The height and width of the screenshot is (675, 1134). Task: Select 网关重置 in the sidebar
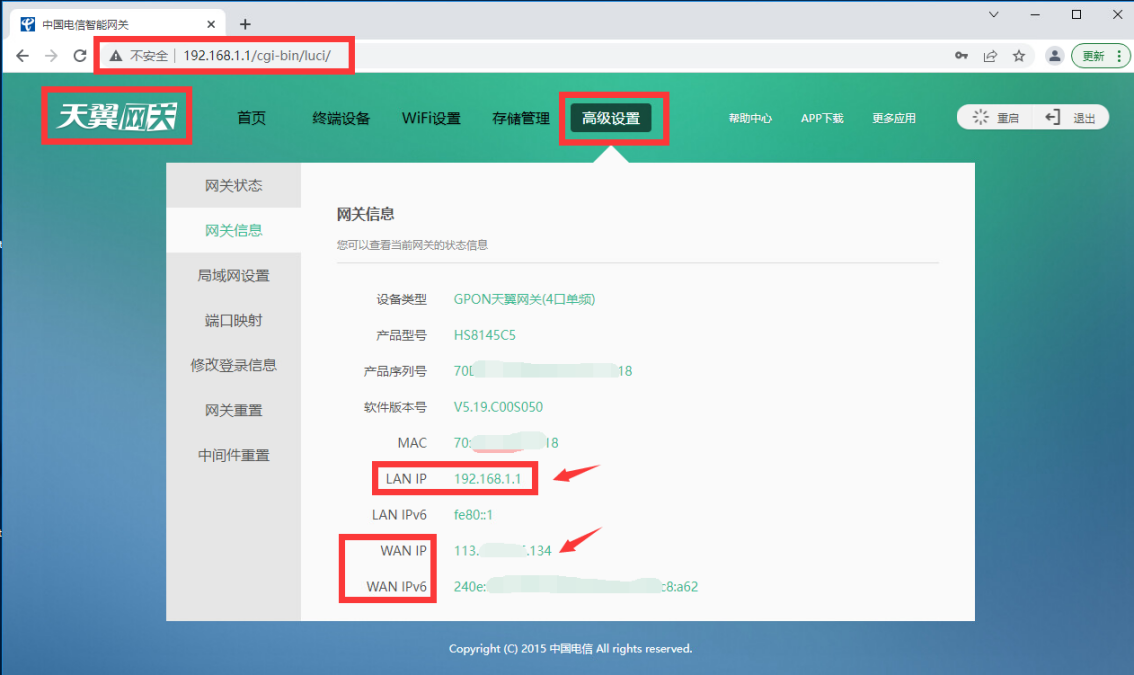[234, 409]
